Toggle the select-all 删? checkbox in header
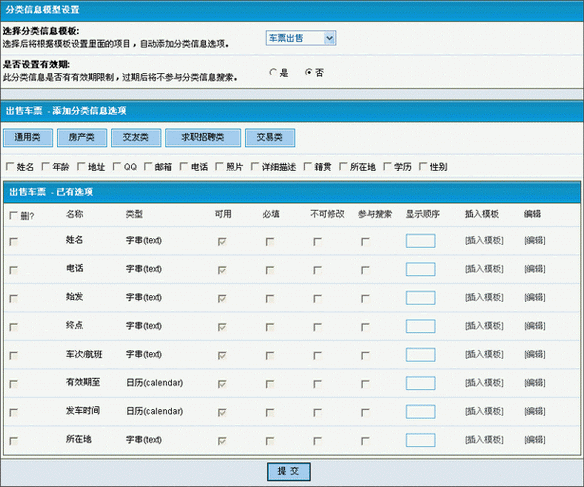584x487 pixels. [13, 215]
